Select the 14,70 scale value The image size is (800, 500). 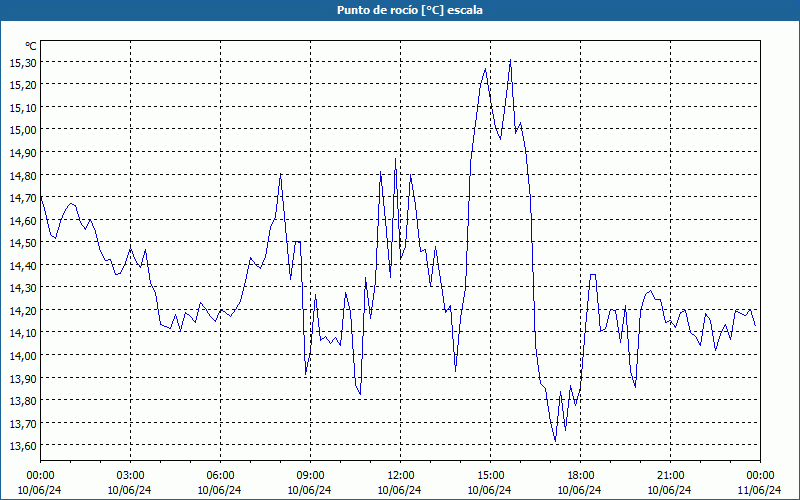[x=22, y=197]
